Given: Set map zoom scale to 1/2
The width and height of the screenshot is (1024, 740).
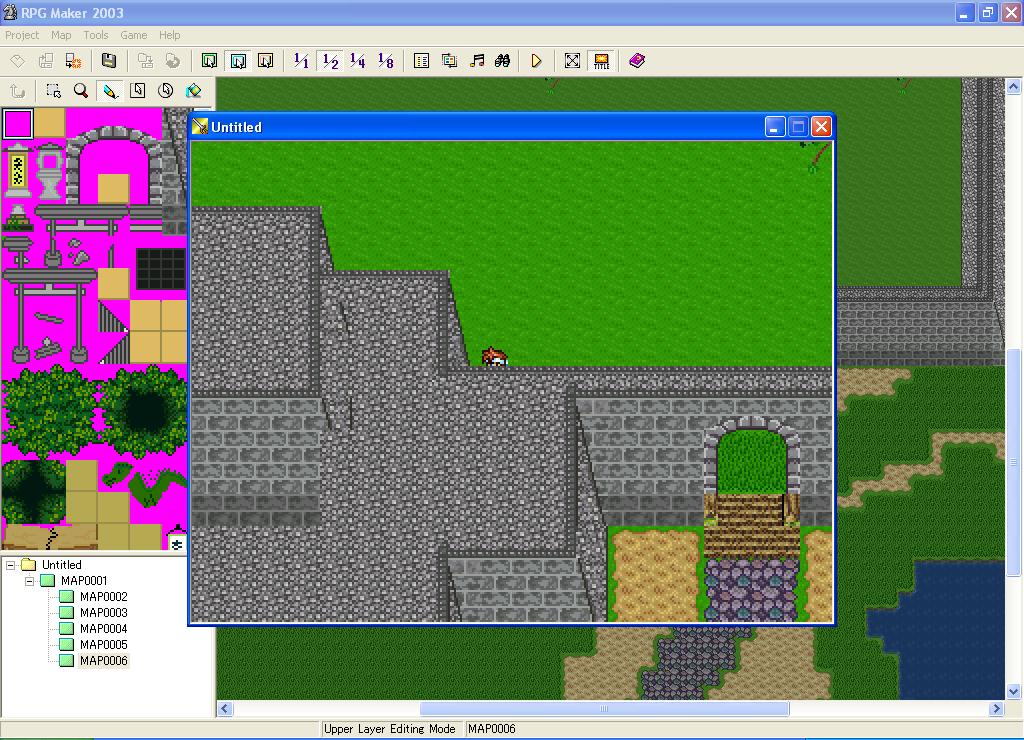Looking at the screenshot, I should (x=330, y=61).
